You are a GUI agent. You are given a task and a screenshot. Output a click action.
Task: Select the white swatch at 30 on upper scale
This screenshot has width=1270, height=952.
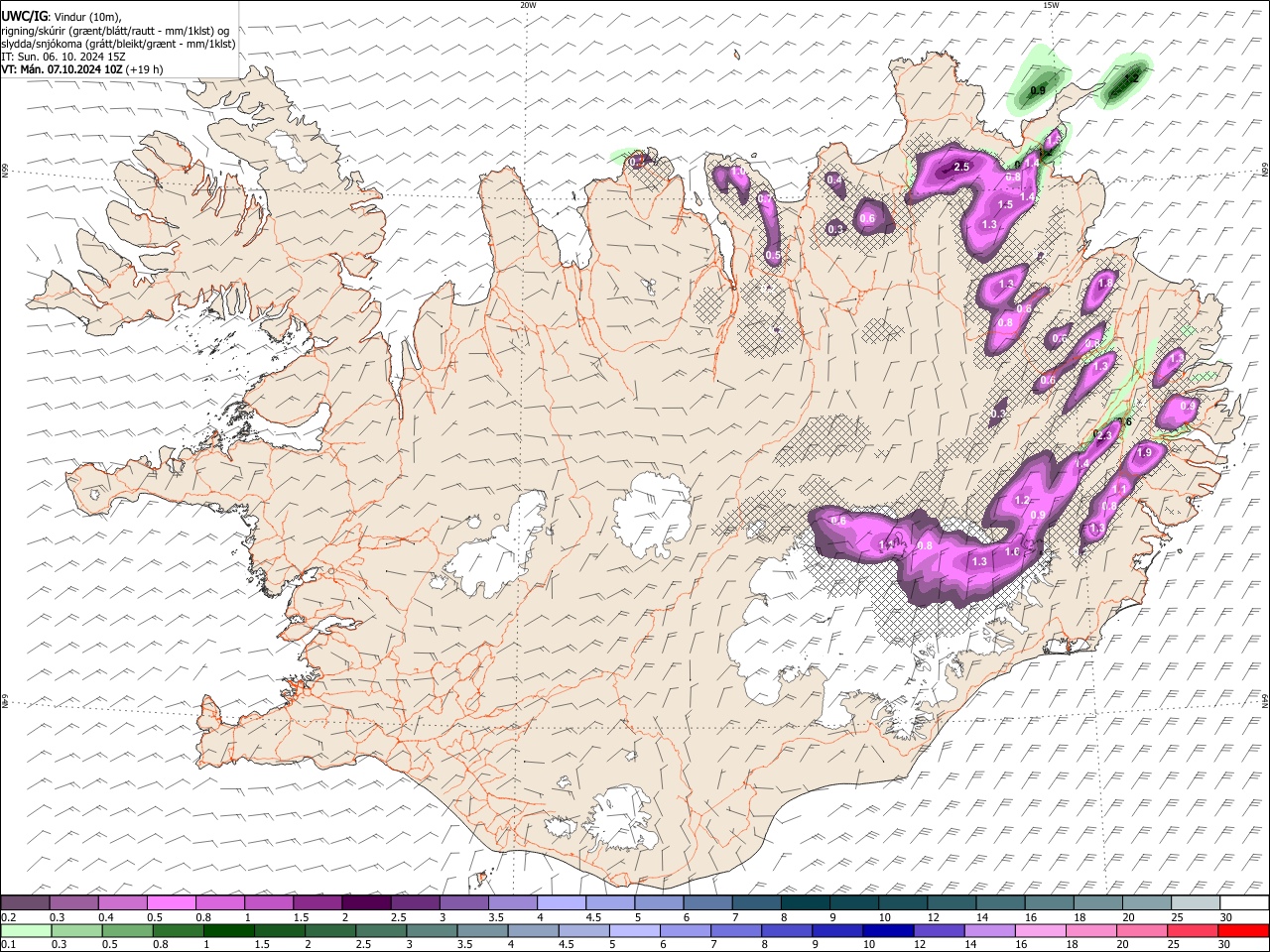click(x=1244, y=902)
